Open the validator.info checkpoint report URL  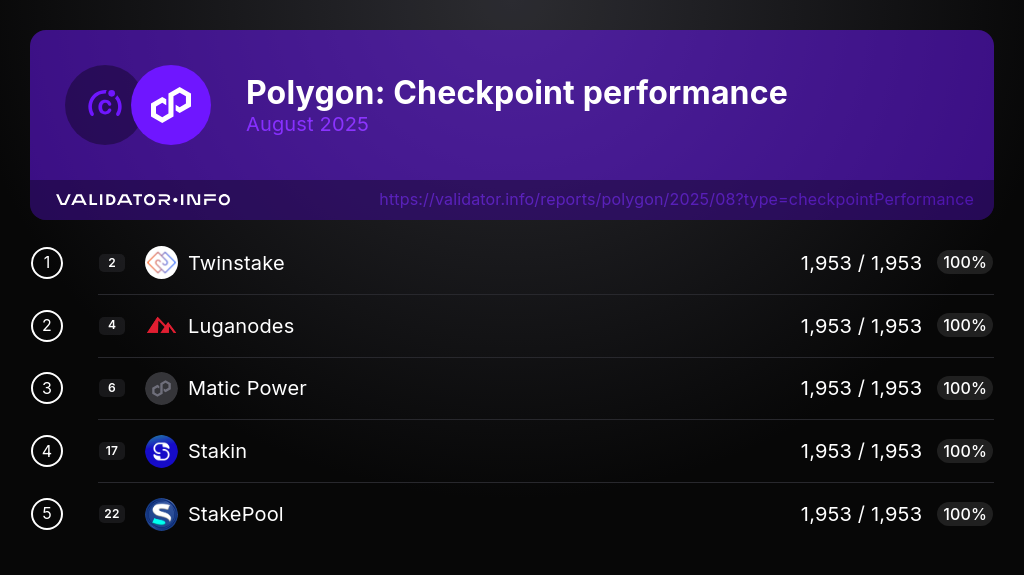tap(676, 200)
